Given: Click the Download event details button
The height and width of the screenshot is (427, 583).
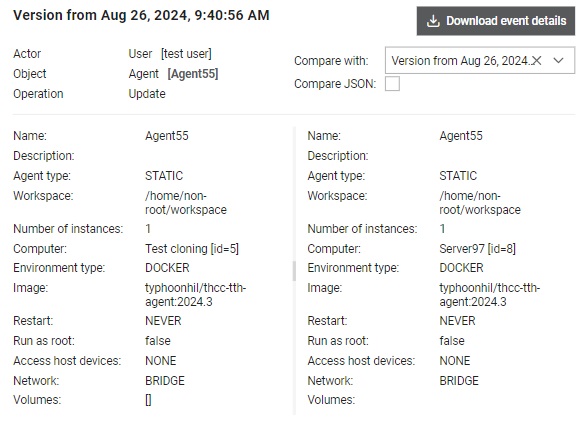Looking at the screenshot, I should (x=496, y=21).
